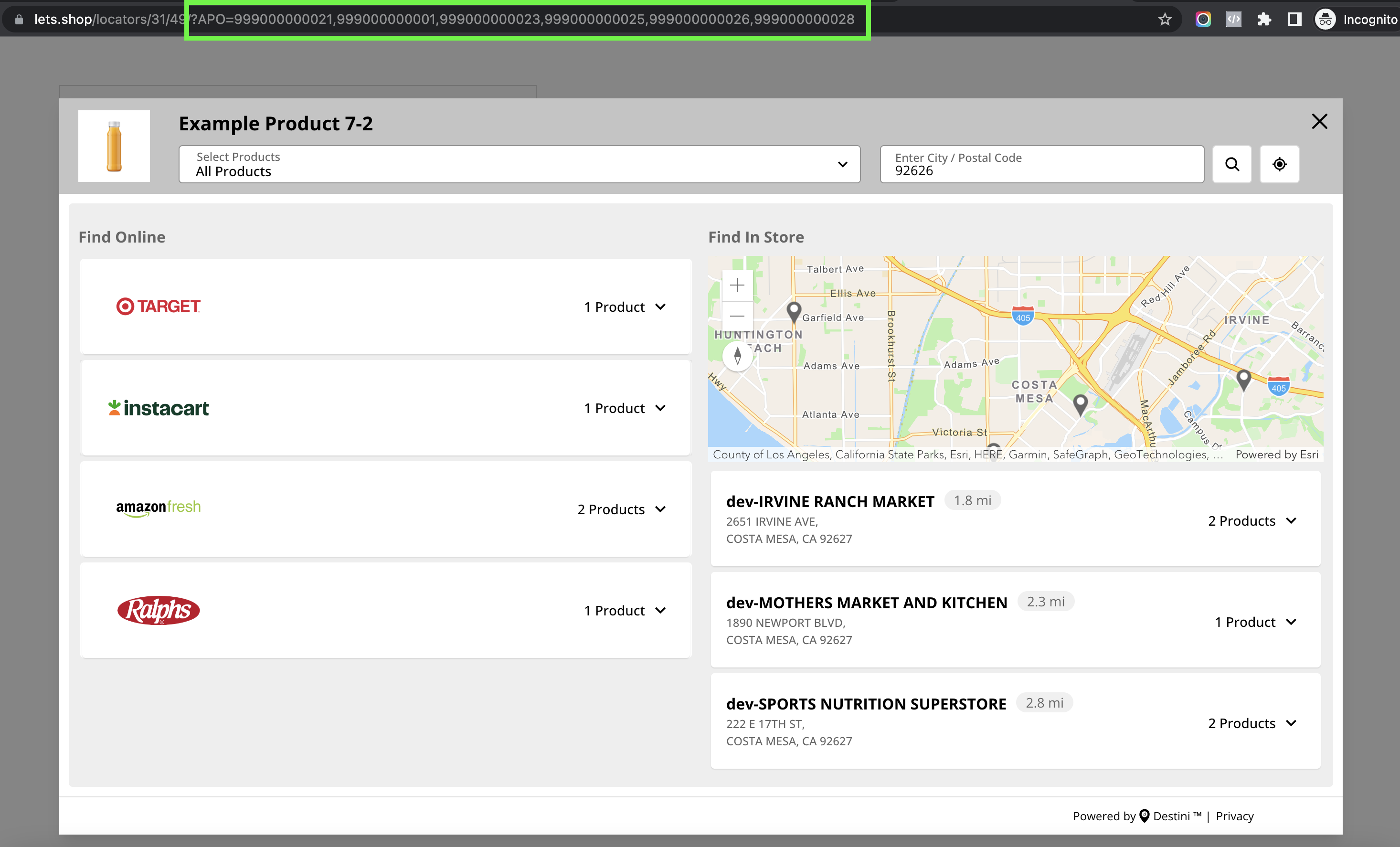This screenshot has width=1400, height=847.
Task: Click dev-MOTHERS MARKET AND KITCHEN store name
Action: click(866, 603)
